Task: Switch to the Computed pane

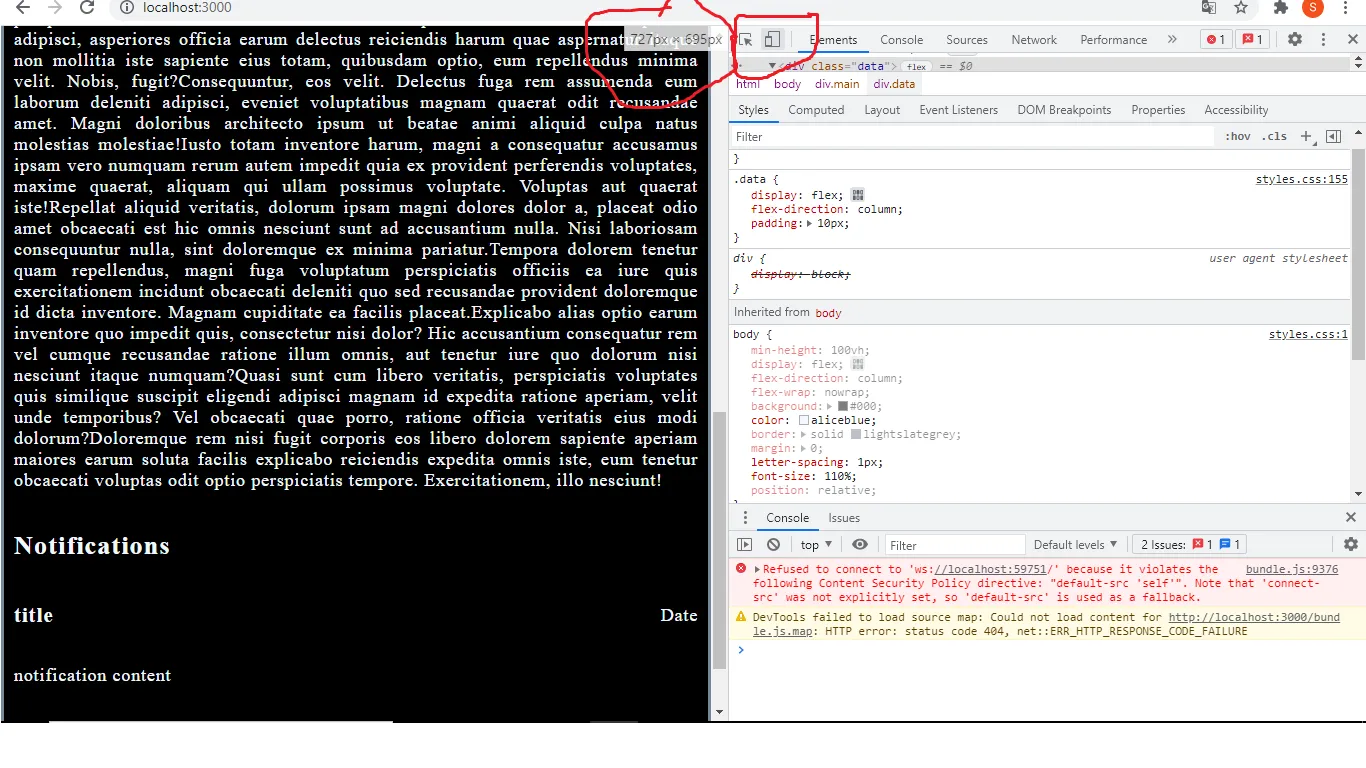Action: 816,110
